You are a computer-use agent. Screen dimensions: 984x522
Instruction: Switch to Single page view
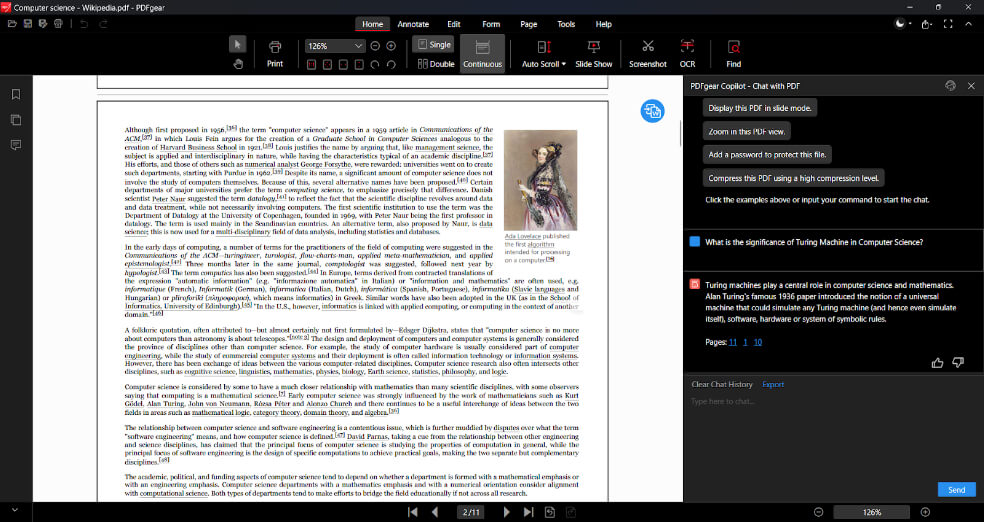pos(433,45)
